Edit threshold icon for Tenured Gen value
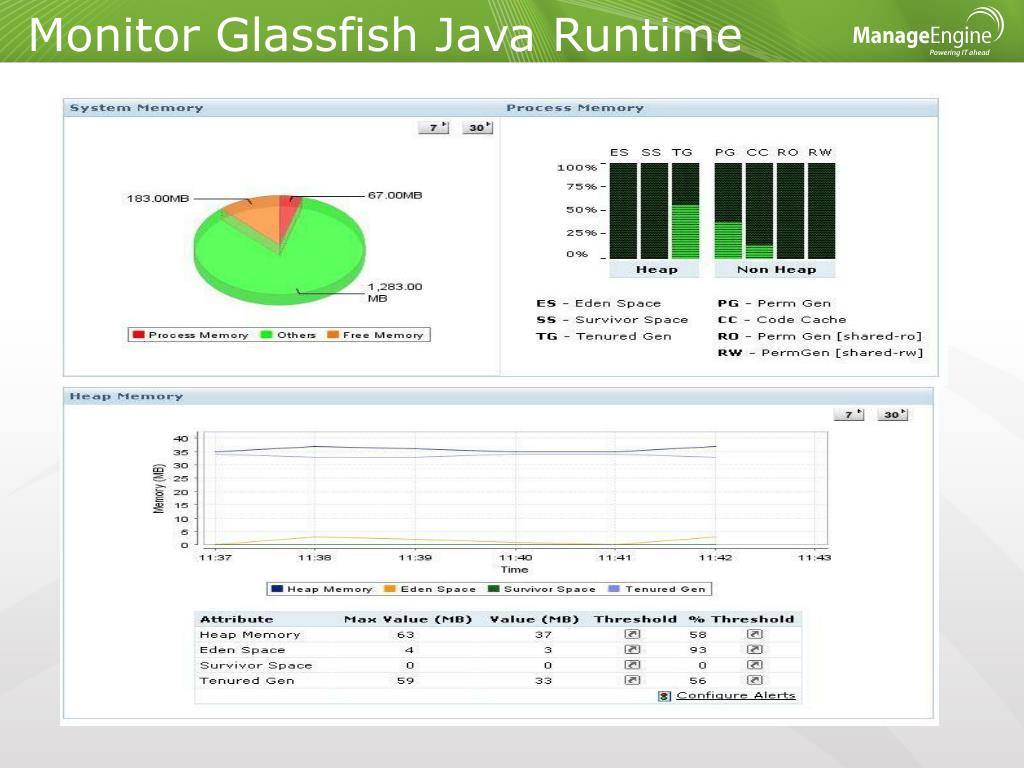 pos(632,680)
